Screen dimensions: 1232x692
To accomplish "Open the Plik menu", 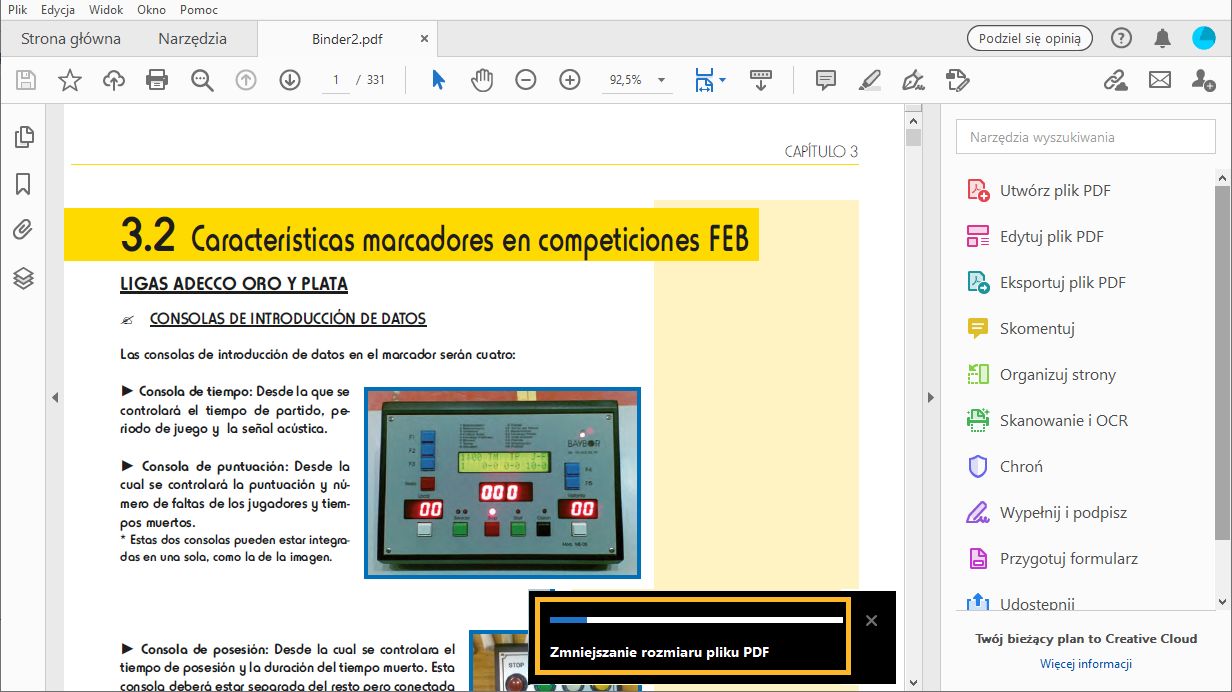I will click(x=17, y=9).
